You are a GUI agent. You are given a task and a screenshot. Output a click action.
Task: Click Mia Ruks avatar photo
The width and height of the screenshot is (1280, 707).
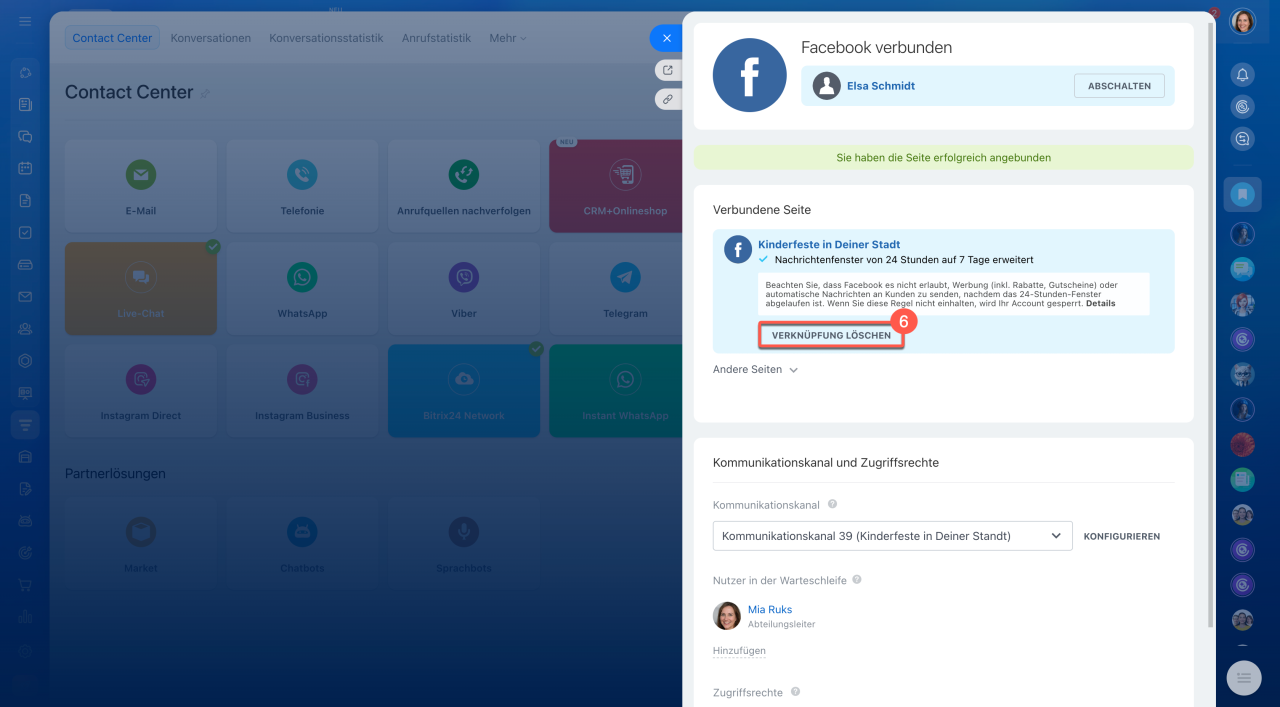point(727,616)
